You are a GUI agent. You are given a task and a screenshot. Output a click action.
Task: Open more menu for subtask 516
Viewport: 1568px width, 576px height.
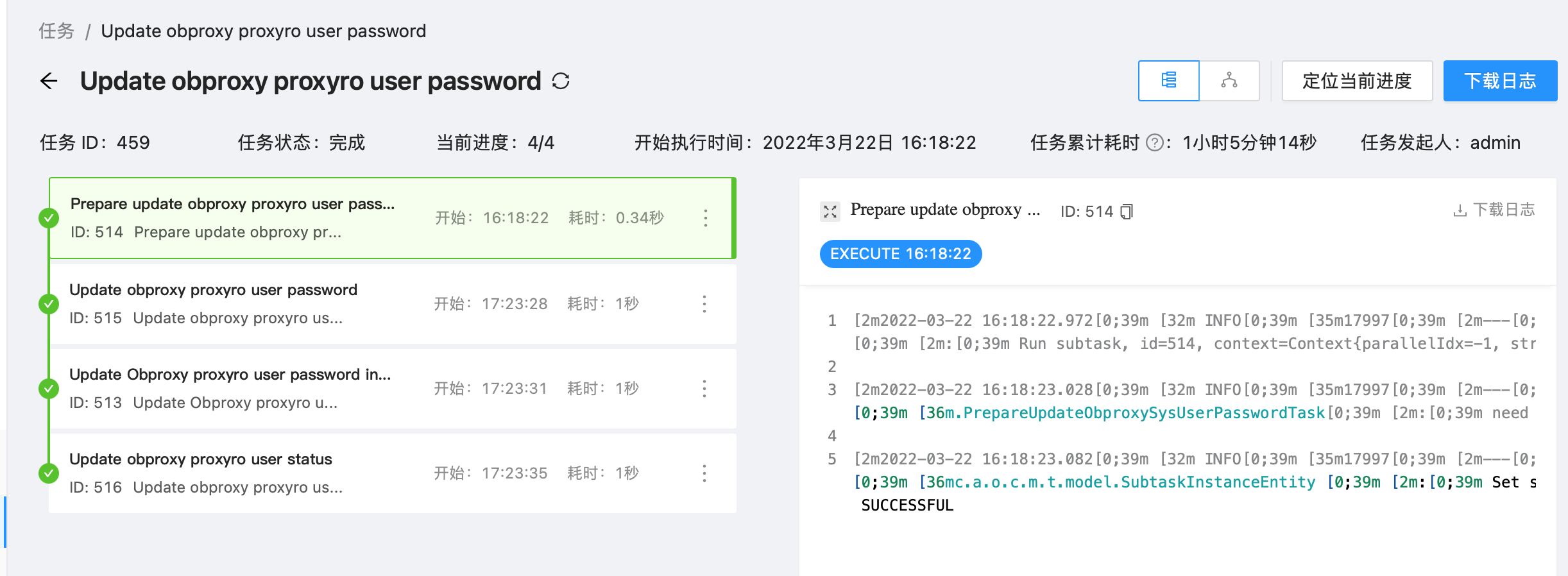(x=704, y=473)
